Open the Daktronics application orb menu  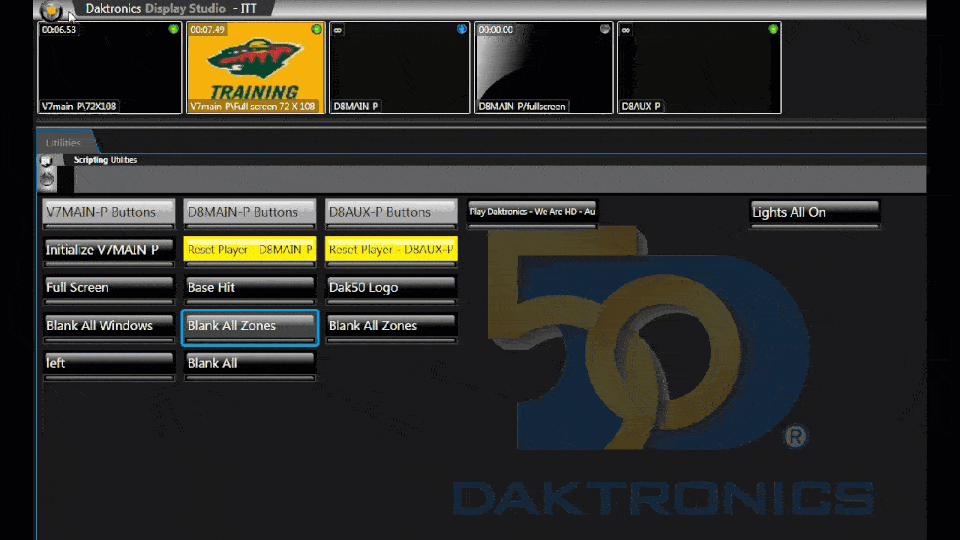coord(50,11)
